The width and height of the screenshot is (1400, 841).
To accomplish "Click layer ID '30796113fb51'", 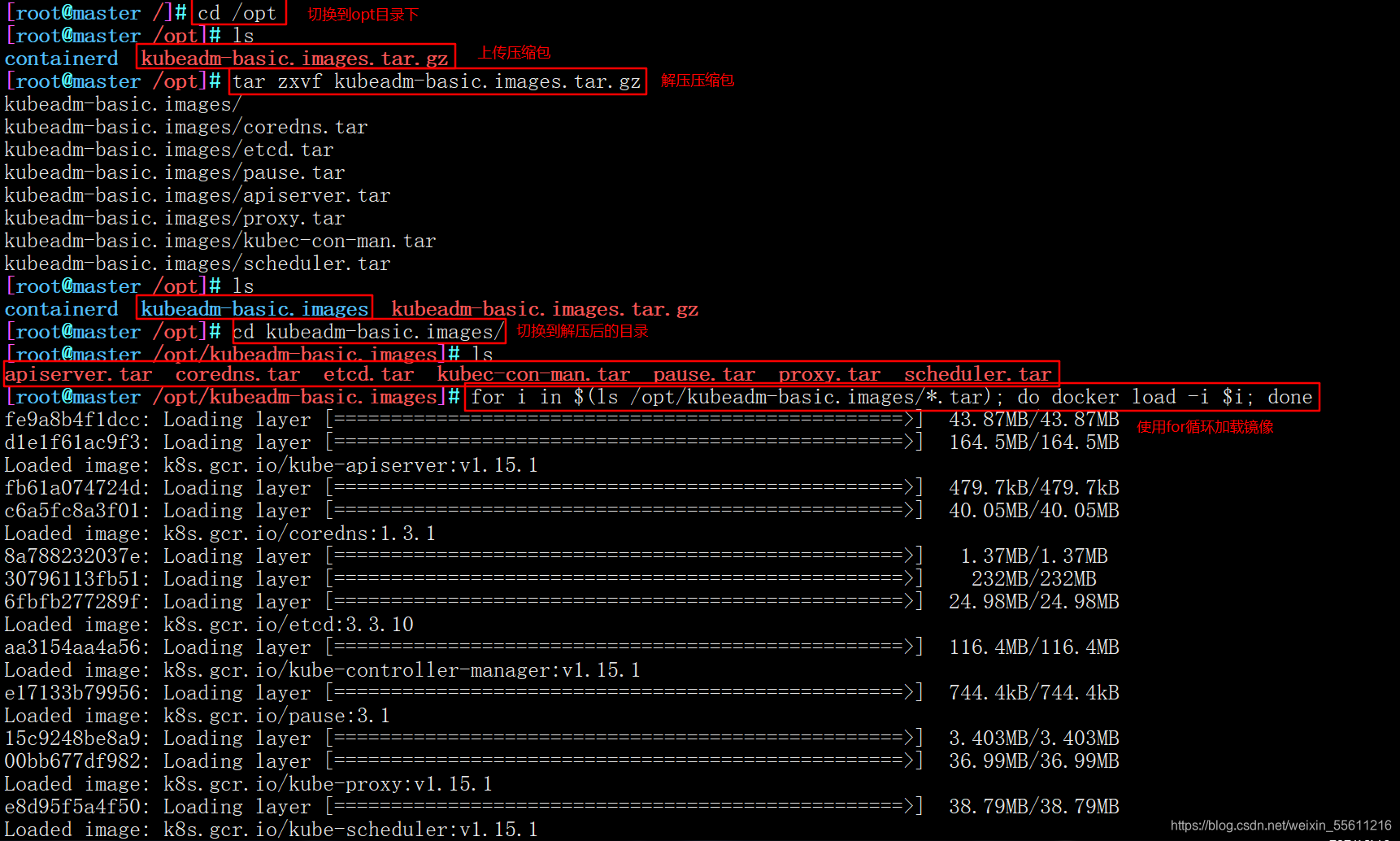I will (x=72, y=579).
